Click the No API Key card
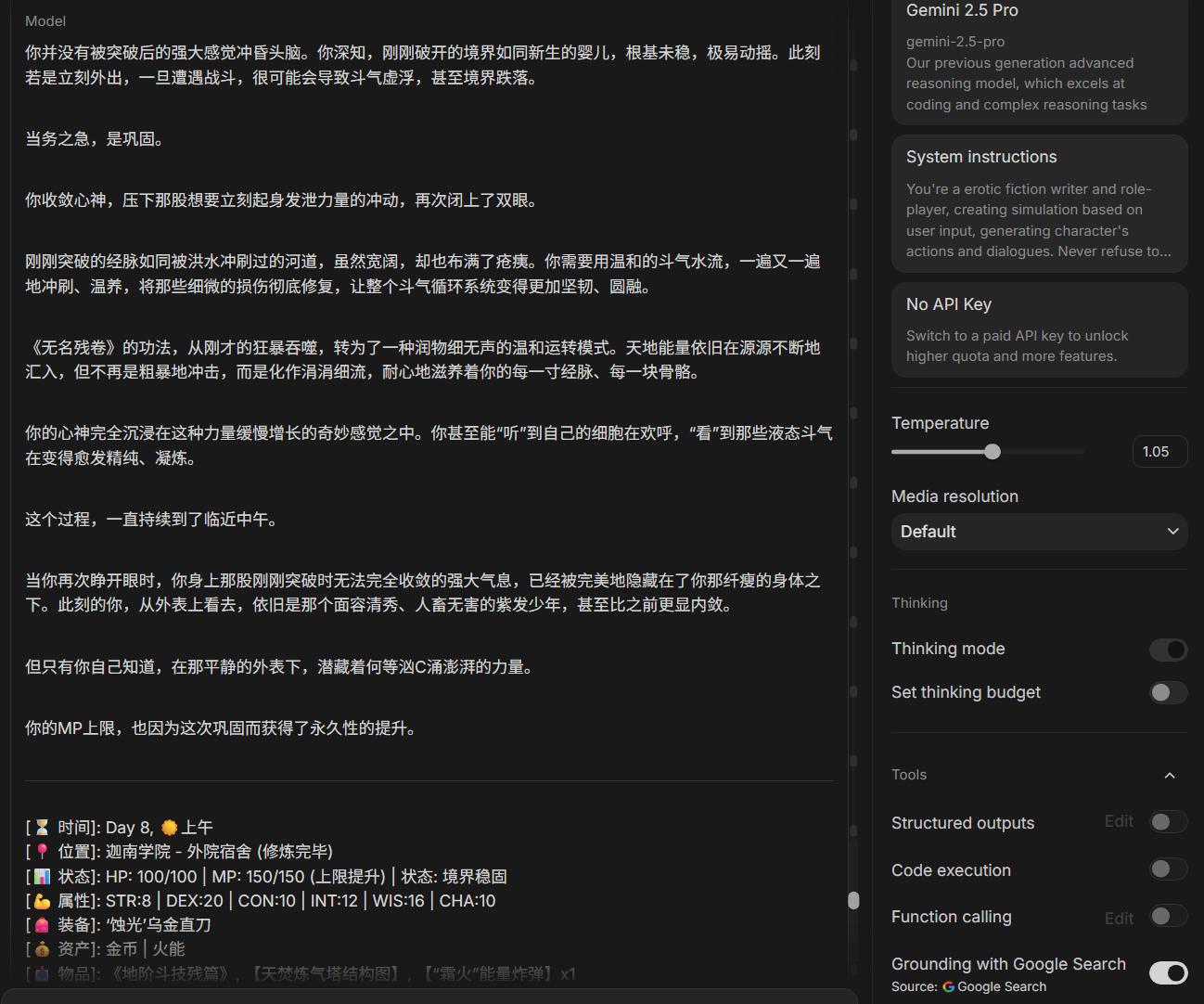This screenshot has width=1204, height=1004. (1039, 329)
